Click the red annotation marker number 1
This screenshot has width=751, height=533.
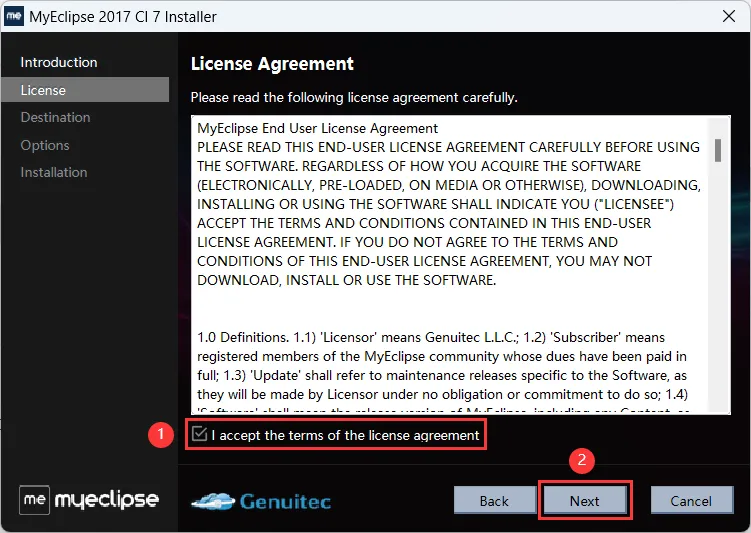tap(161, 434)
